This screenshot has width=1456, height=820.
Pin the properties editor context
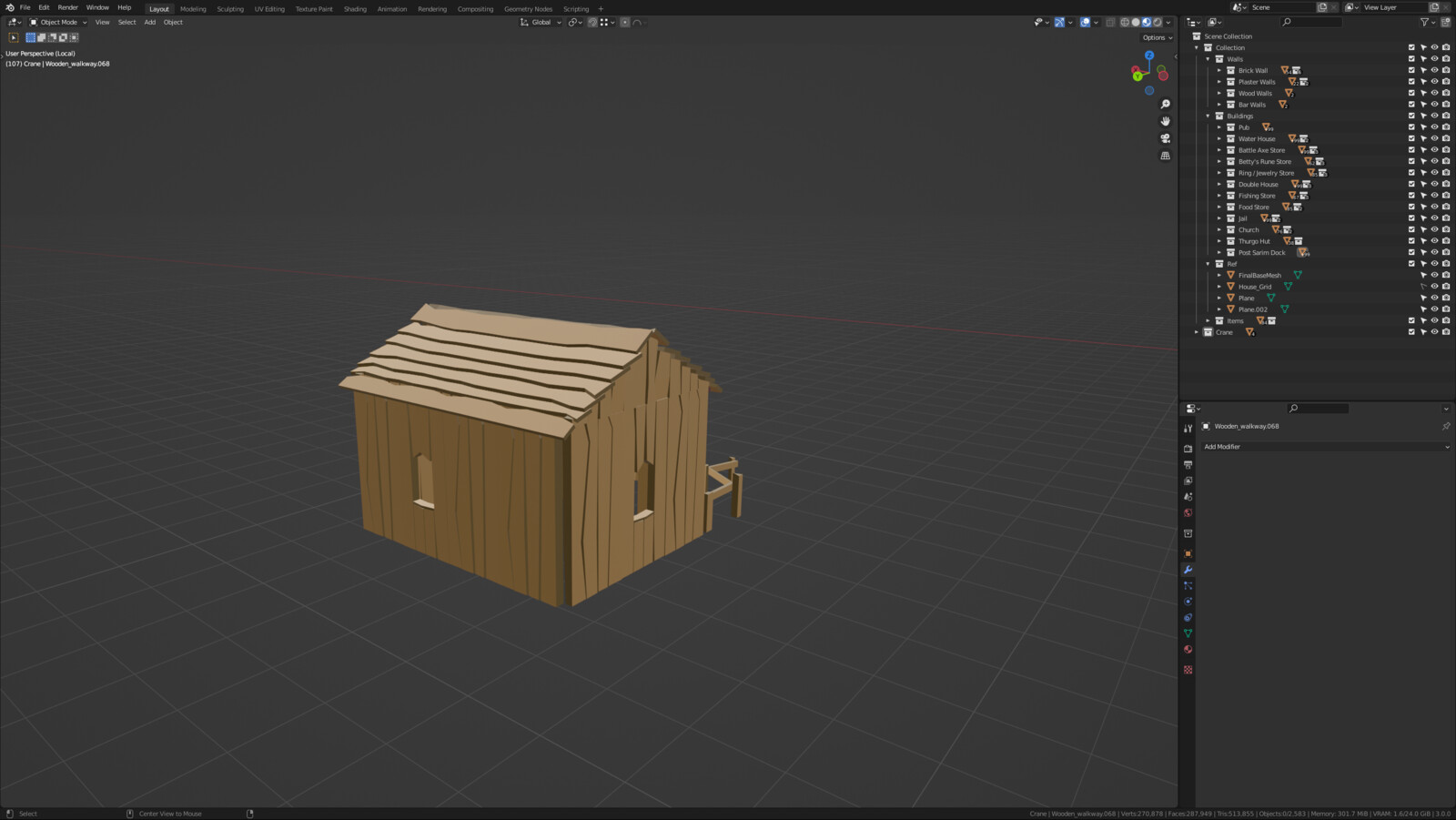click(x=1446, y=426)
